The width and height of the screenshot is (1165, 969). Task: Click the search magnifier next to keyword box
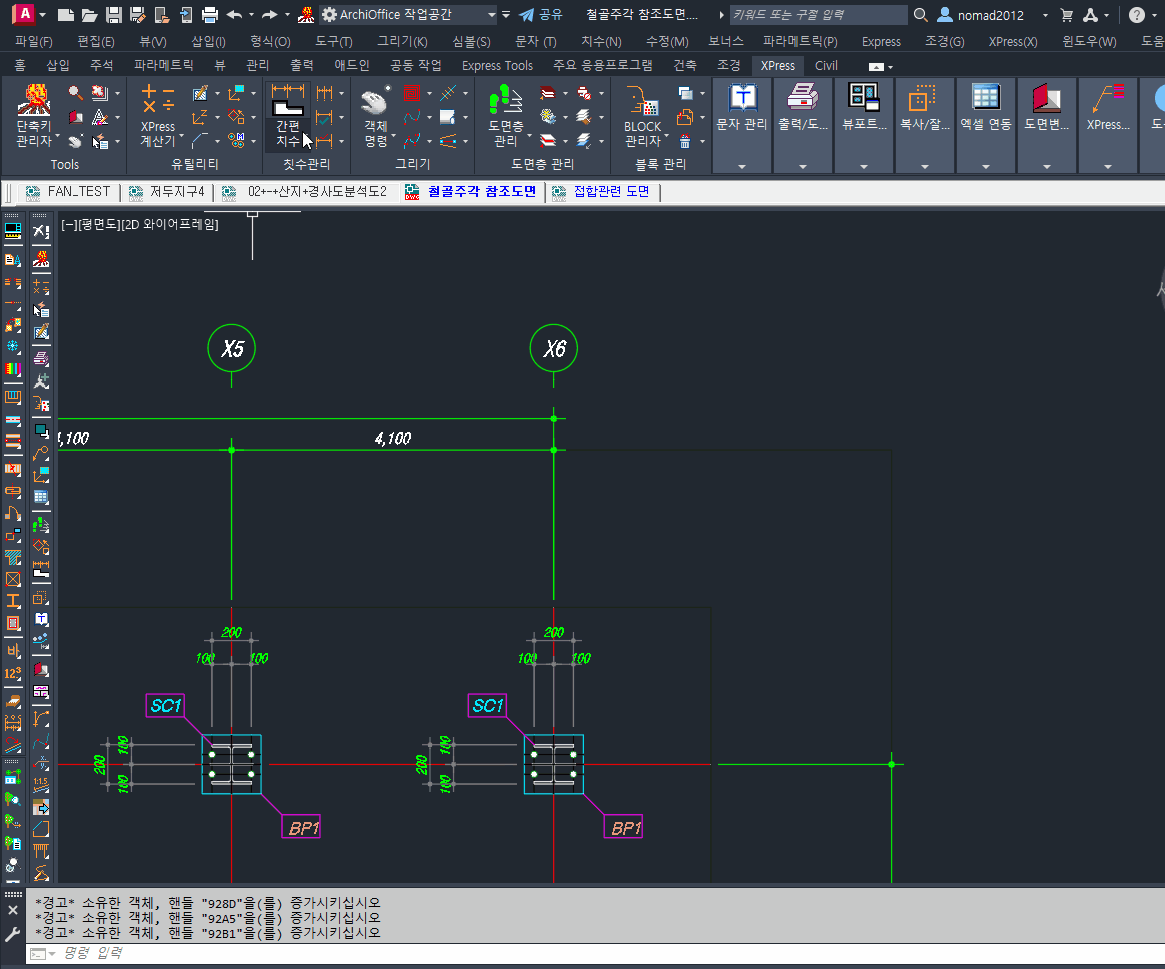coord(920,15)
